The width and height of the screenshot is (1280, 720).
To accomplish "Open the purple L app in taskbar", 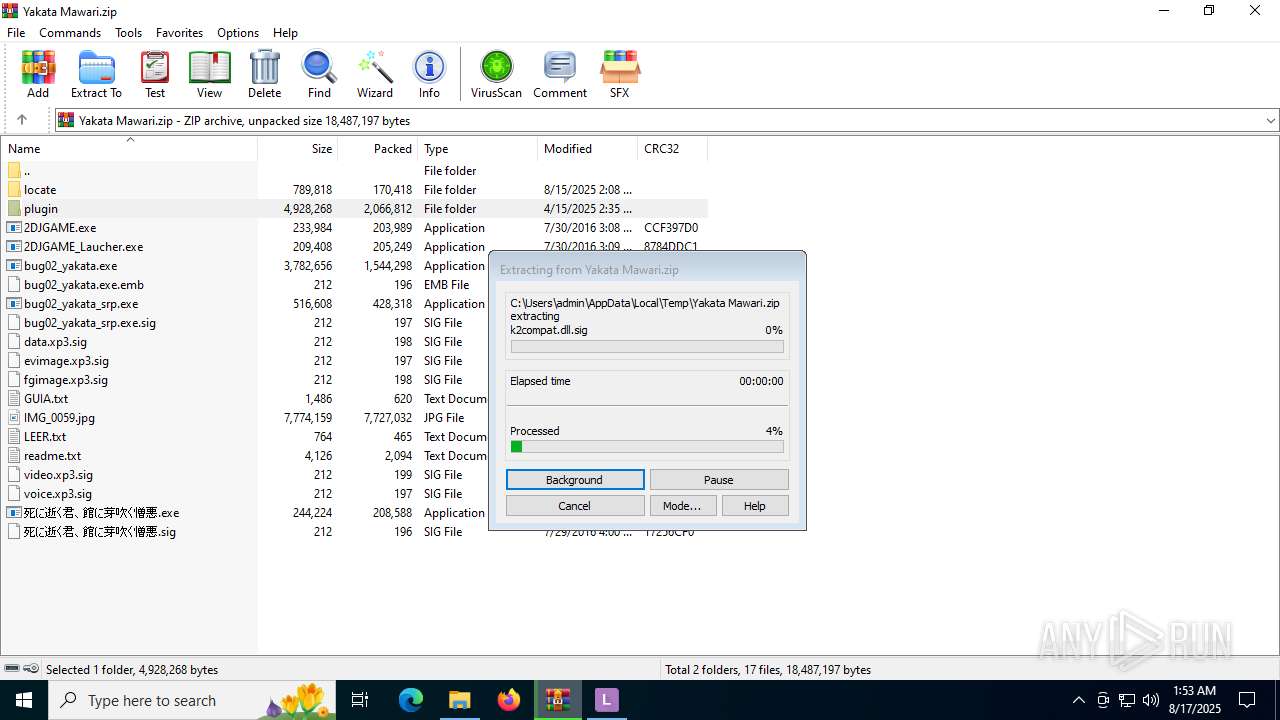I will [606, 700].
